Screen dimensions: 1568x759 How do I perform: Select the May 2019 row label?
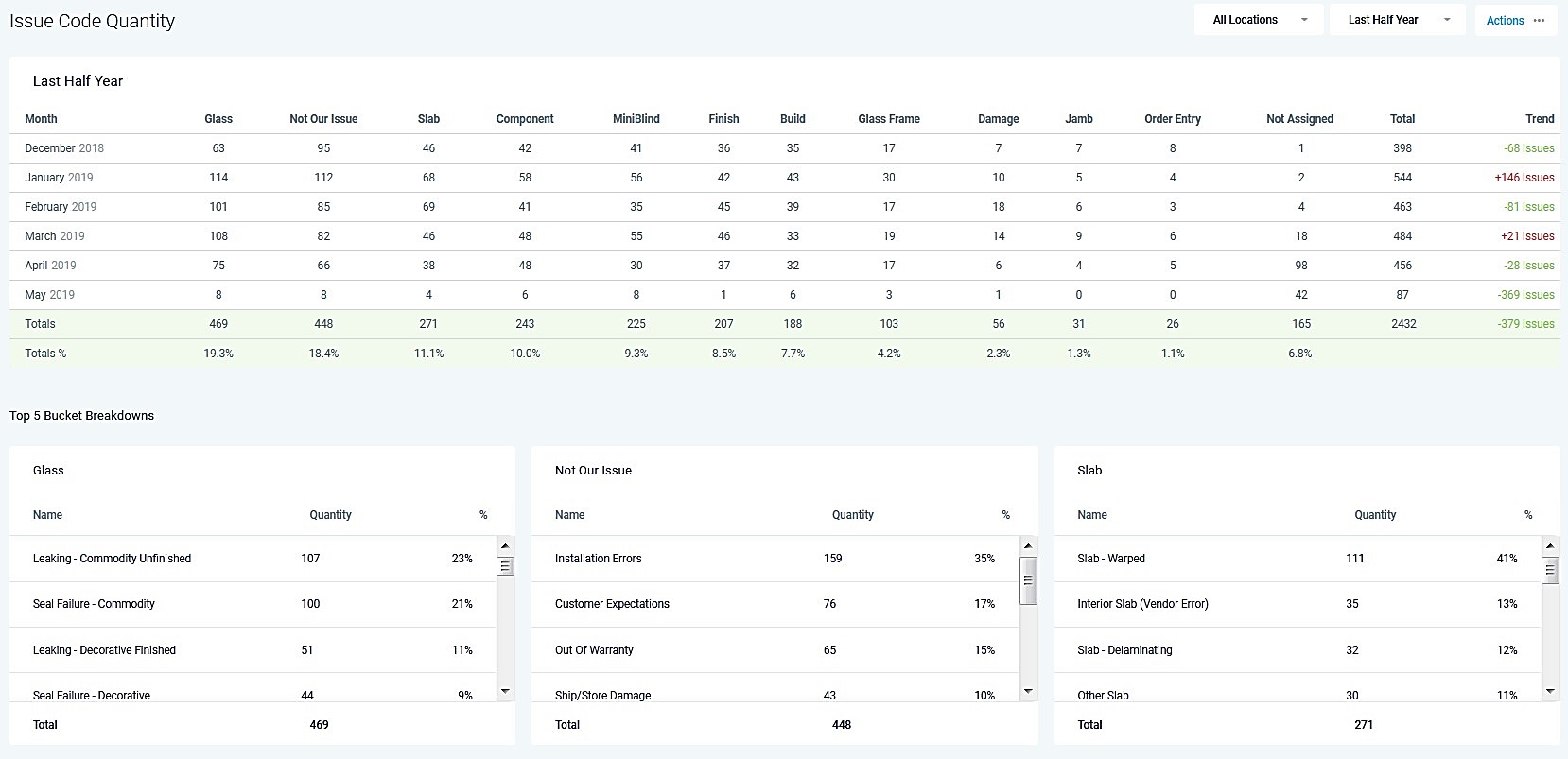coord(49,295)
